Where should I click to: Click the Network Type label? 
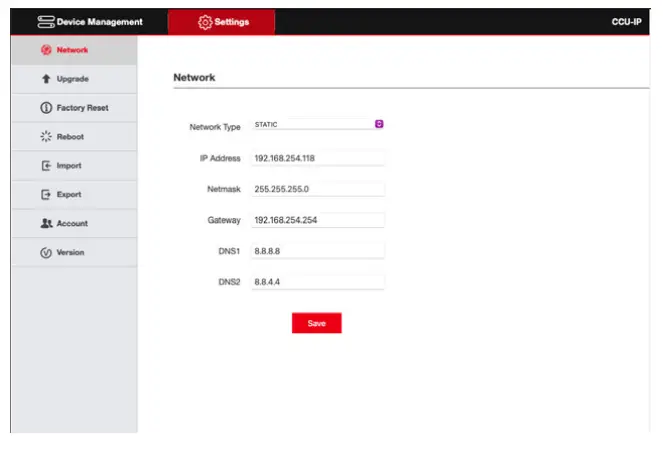(215, 127)
